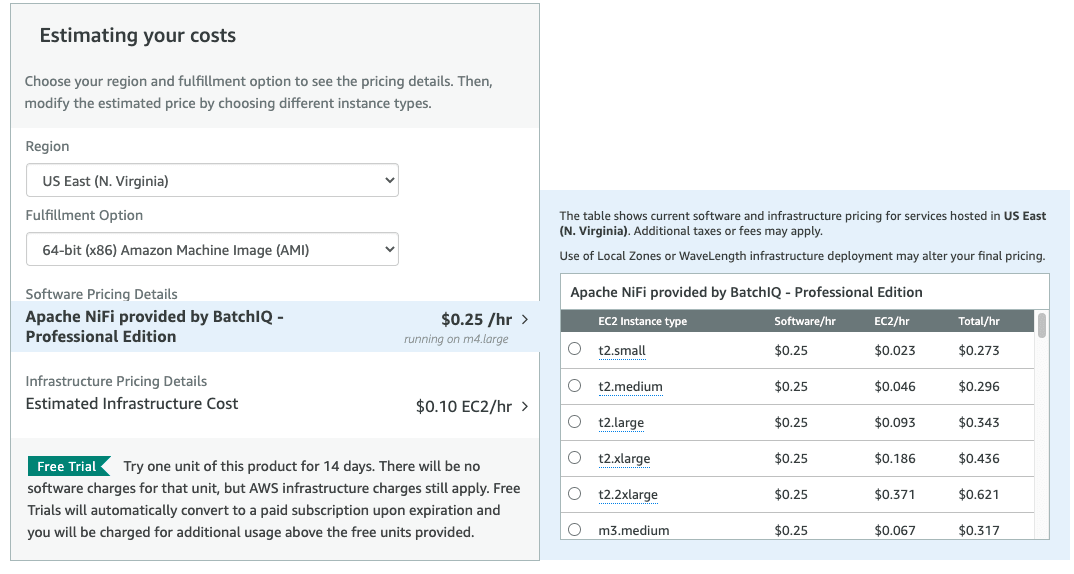
Task: Click the $0.186 EC2 price for t2.xlarge
Action: point(895,459)
